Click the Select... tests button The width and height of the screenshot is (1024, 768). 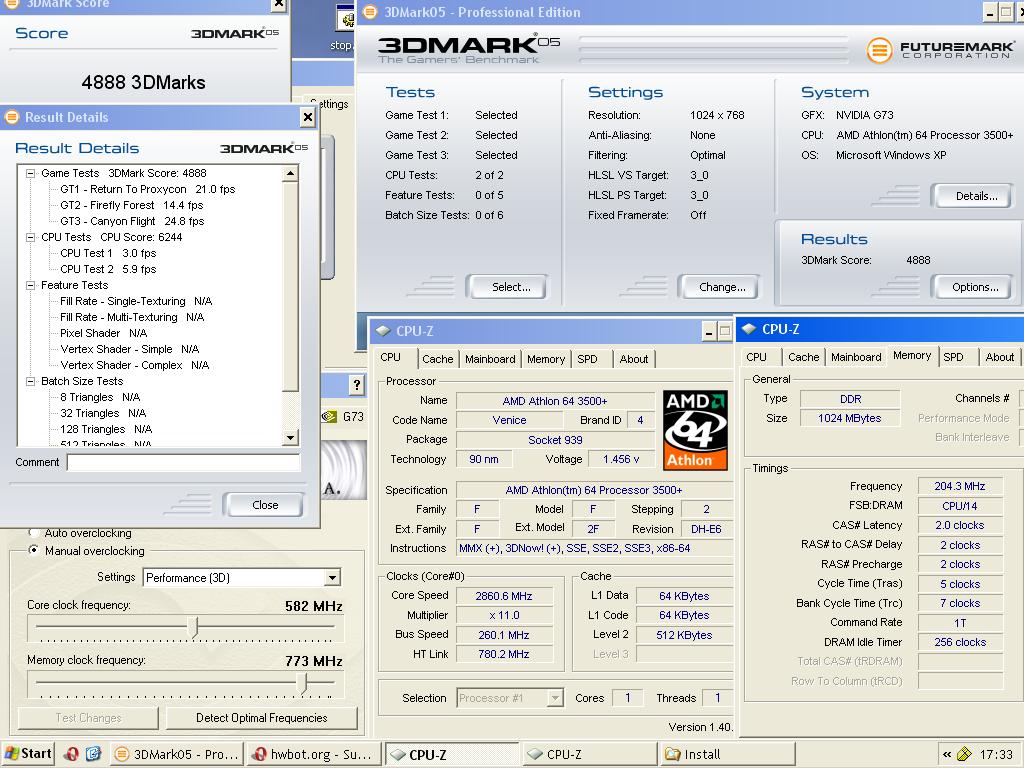[507, 287]
